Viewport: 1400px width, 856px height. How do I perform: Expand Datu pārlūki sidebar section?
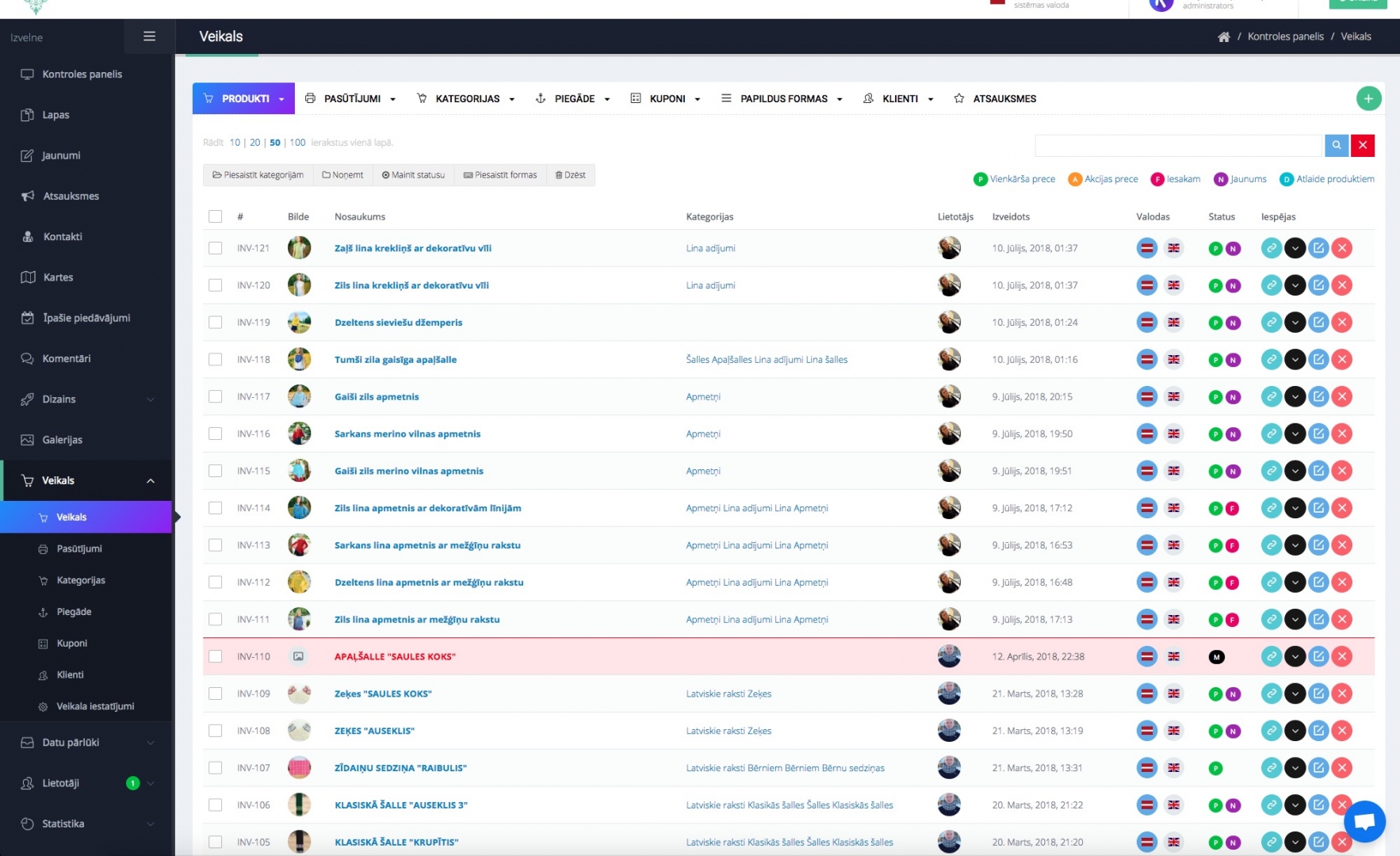[87, 743]
